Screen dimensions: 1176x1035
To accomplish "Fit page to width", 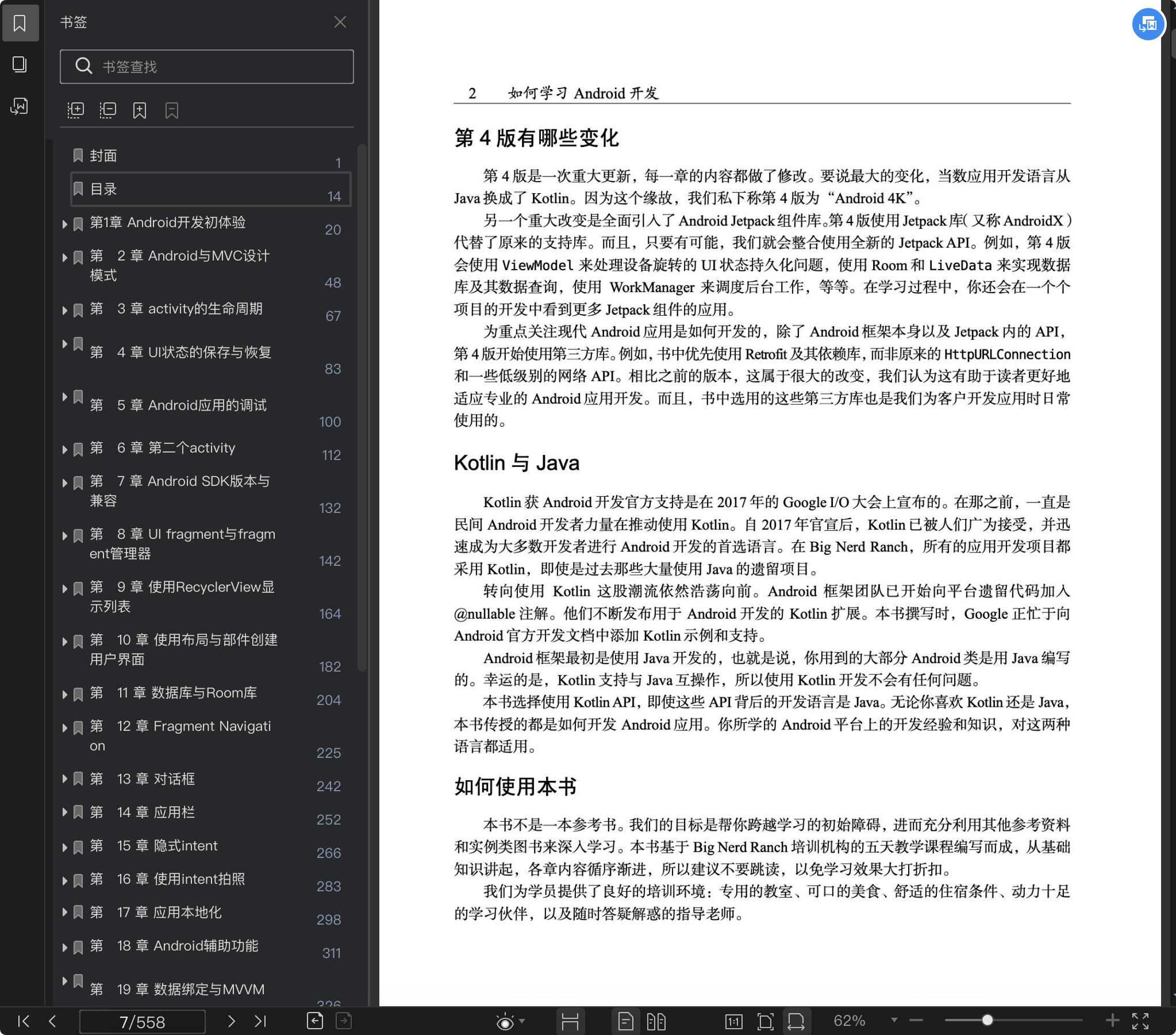I will click(796, 1022).
